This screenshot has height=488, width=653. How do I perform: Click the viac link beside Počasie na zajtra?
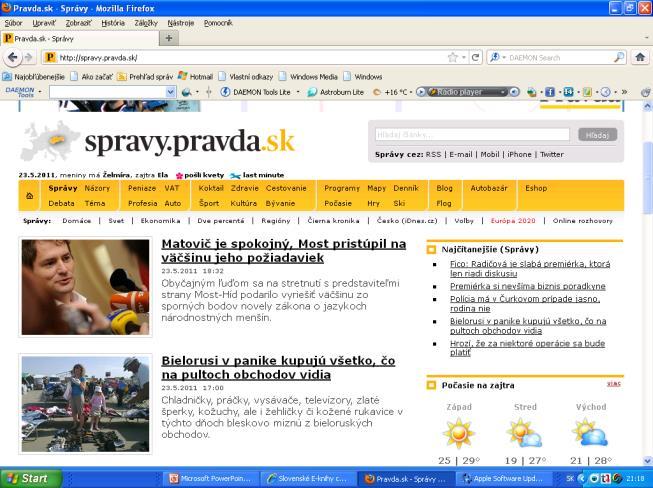[614, 384]
